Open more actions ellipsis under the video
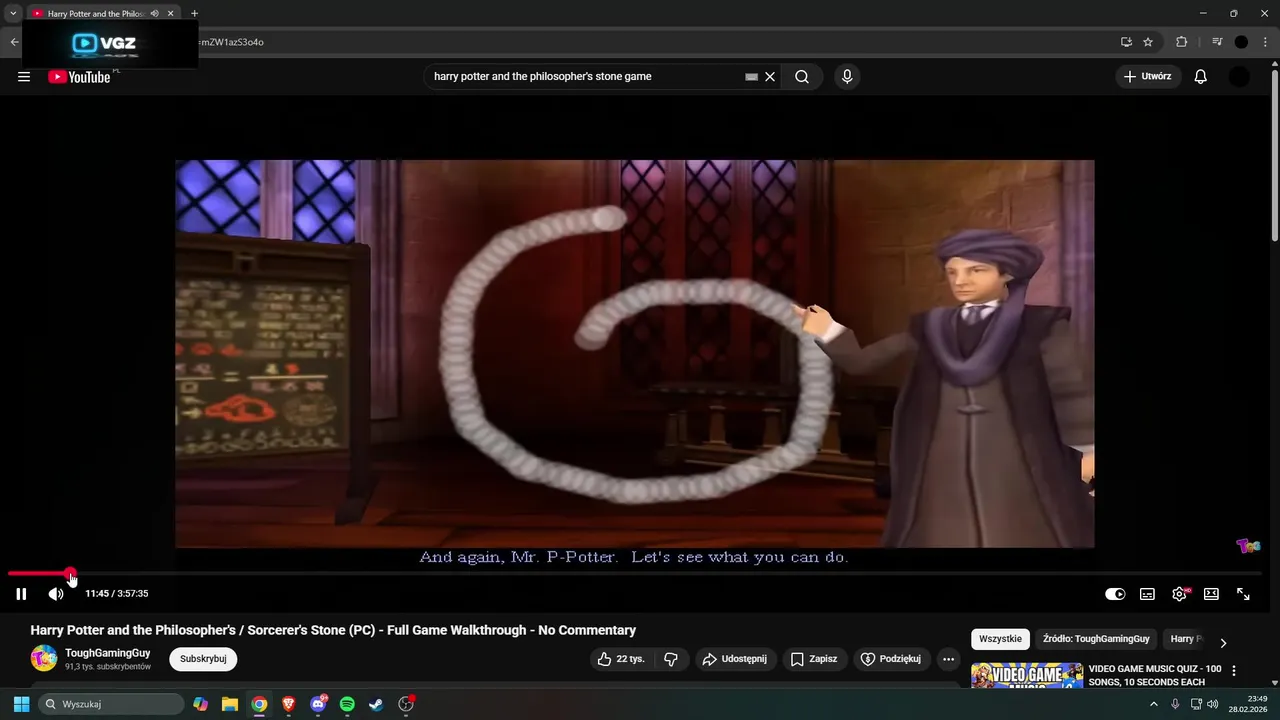 (x=948, y=659)
